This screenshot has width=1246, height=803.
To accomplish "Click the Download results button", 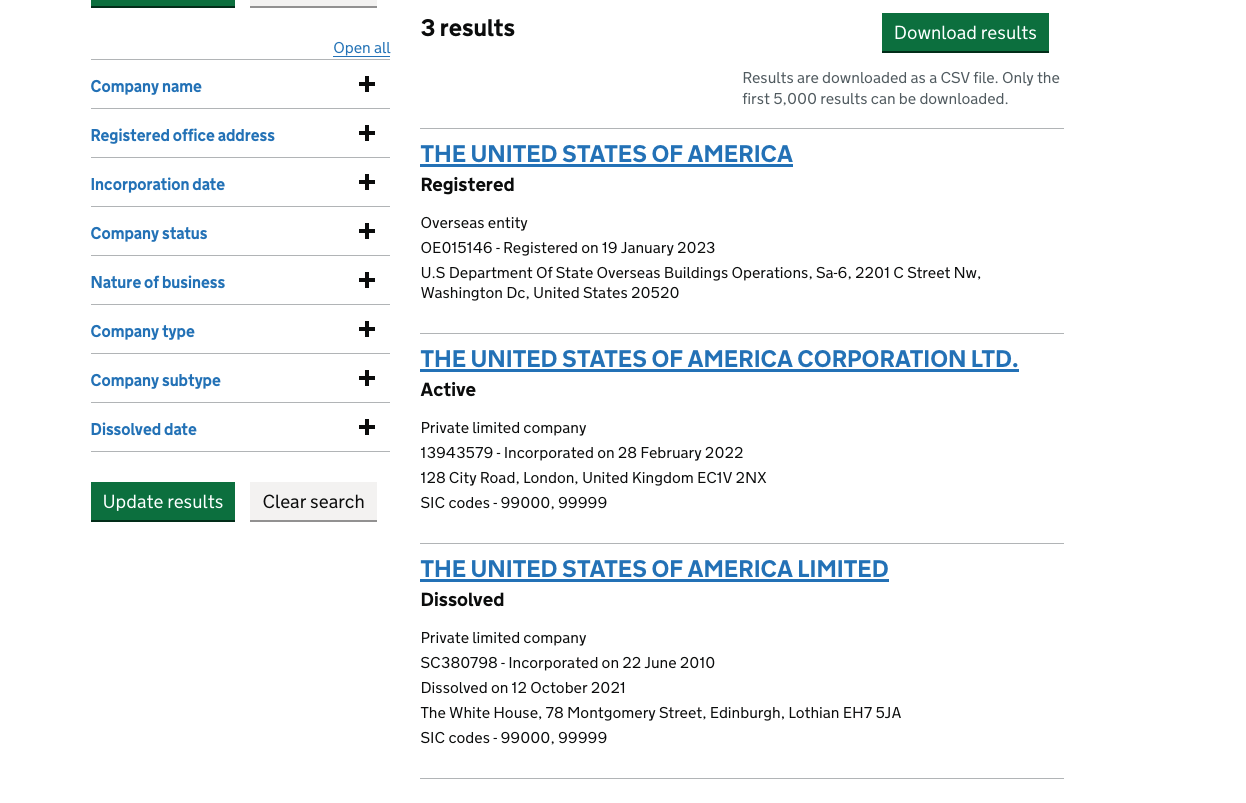I will coord(965,33).
